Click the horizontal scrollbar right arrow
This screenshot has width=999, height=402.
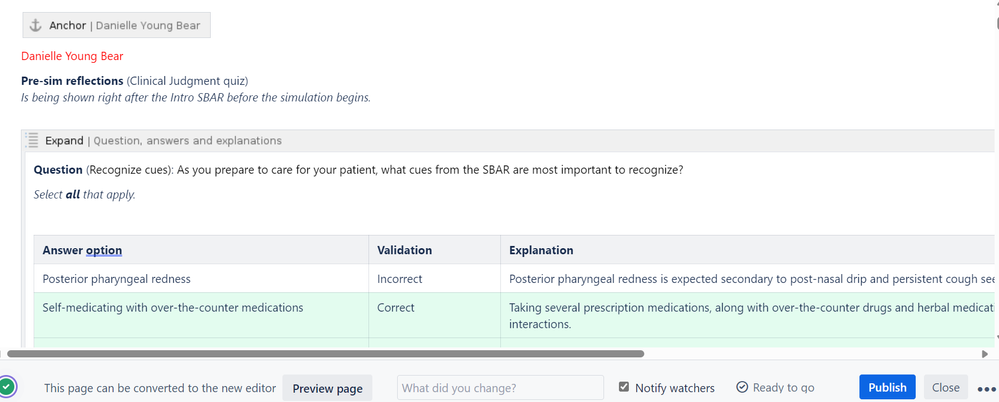coord(986,353)
